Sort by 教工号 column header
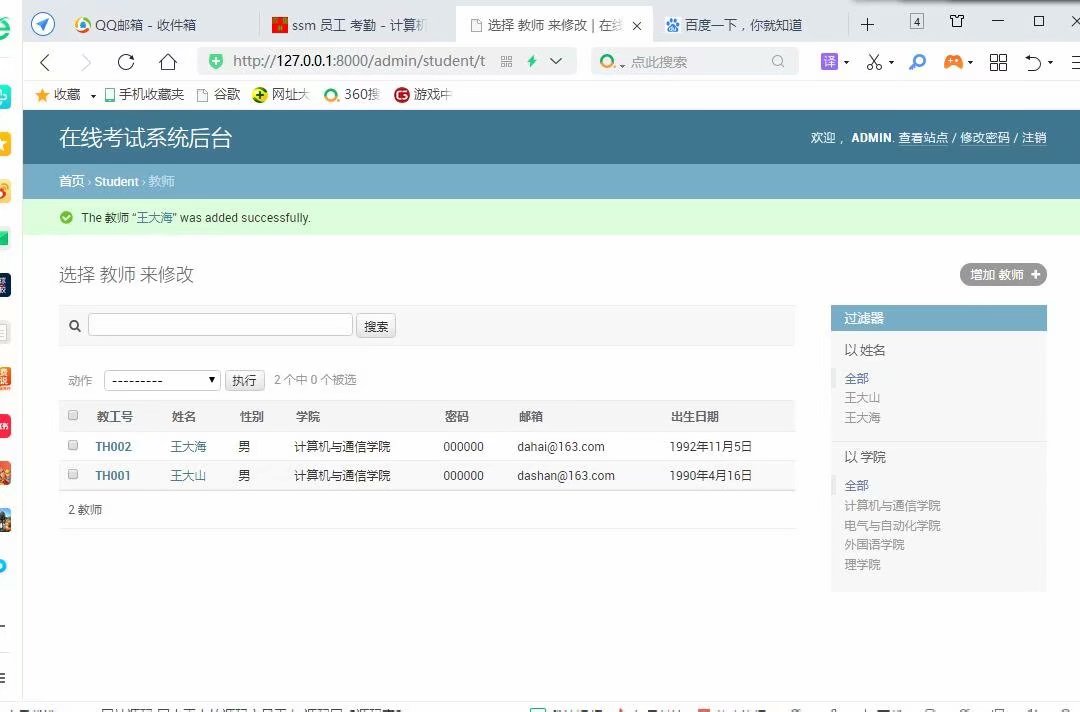The height and width of the screenshot is (712, 1080). [x=115, y=417]
